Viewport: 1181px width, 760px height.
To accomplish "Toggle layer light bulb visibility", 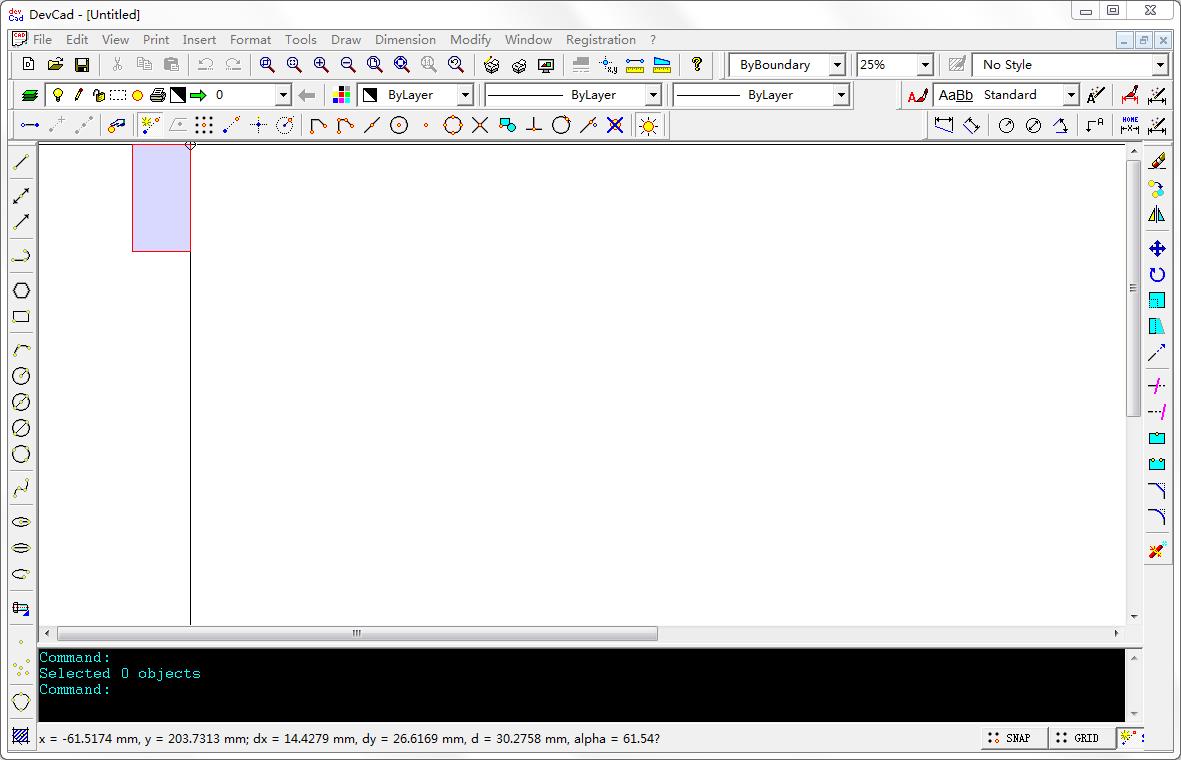I will pyautogui.click(x=58, y=95).
